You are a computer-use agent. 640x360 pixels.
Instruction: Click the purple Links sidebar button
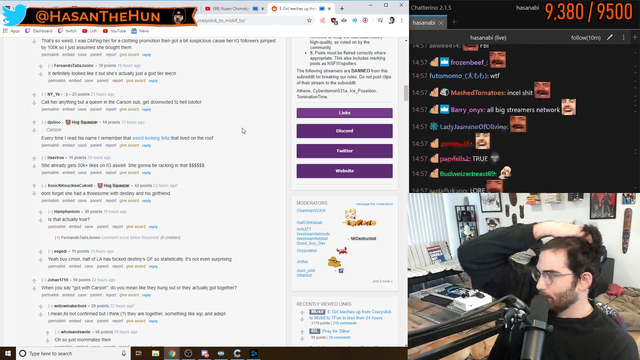pos(344,113)
